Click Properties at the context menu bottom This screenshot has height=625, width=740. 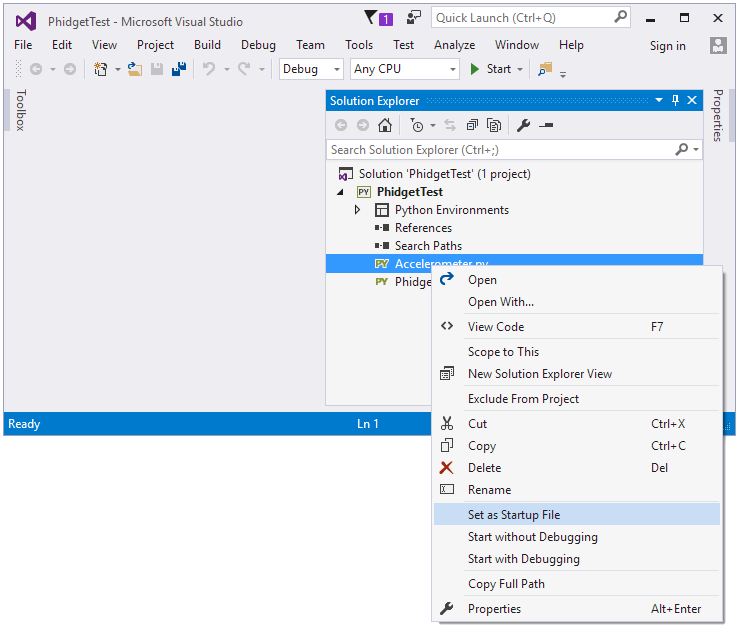click(x=577, y=609)
